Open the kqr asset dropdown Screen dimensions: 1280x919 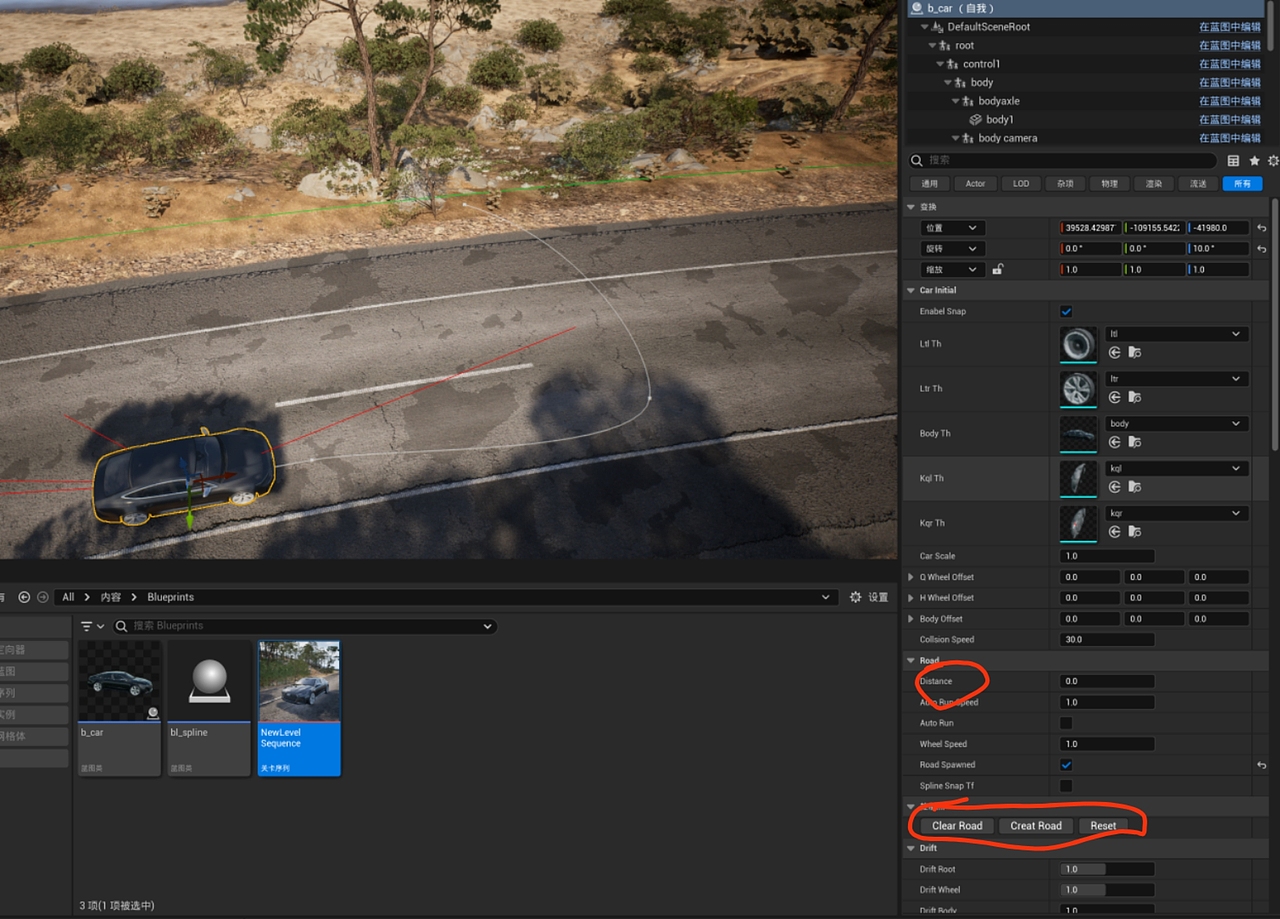click(x=1176, y=513)
